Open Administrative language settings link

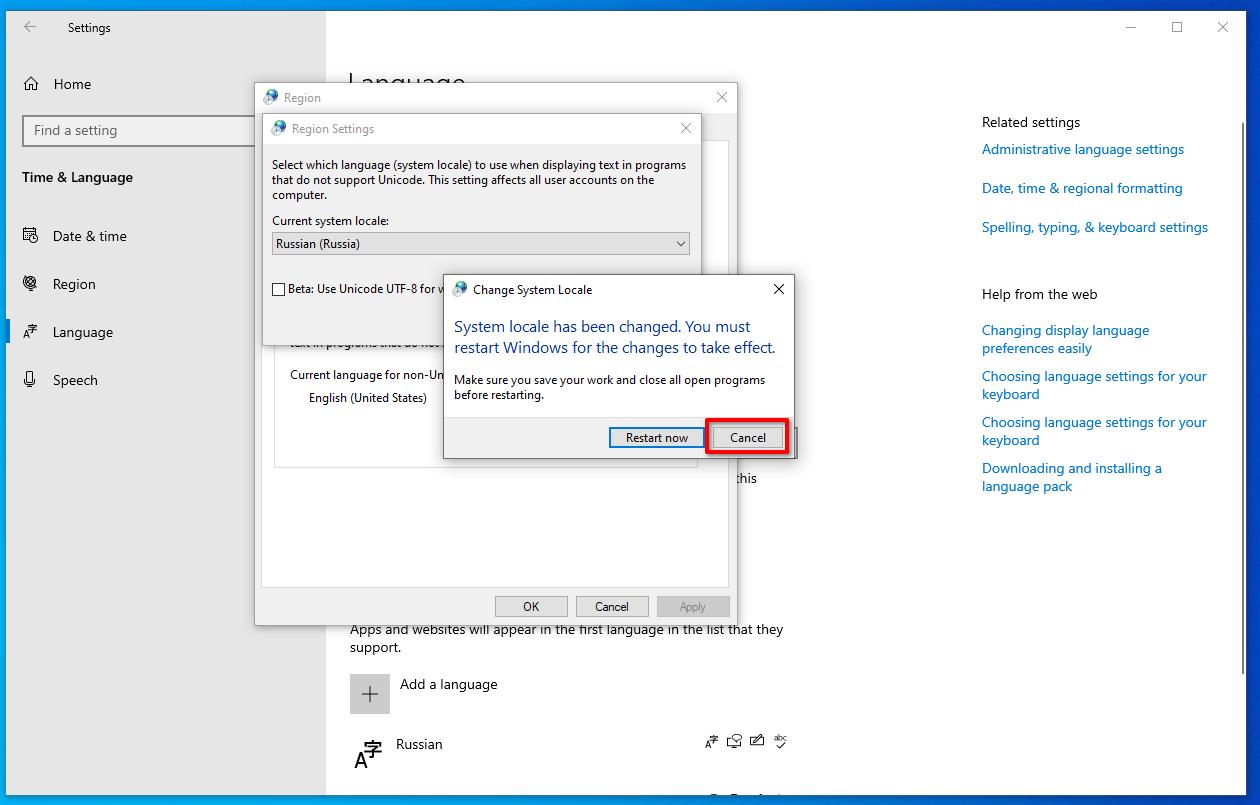click(x=1083, y=149)
